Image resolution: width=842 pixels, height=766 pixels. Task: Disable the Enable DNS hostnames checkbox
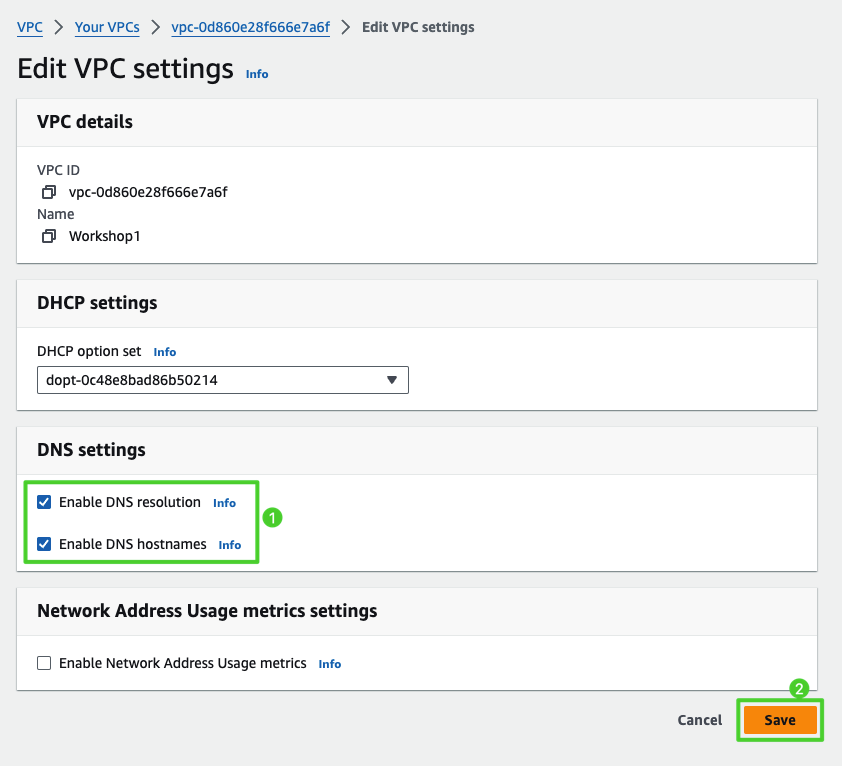tap(44, 544)
